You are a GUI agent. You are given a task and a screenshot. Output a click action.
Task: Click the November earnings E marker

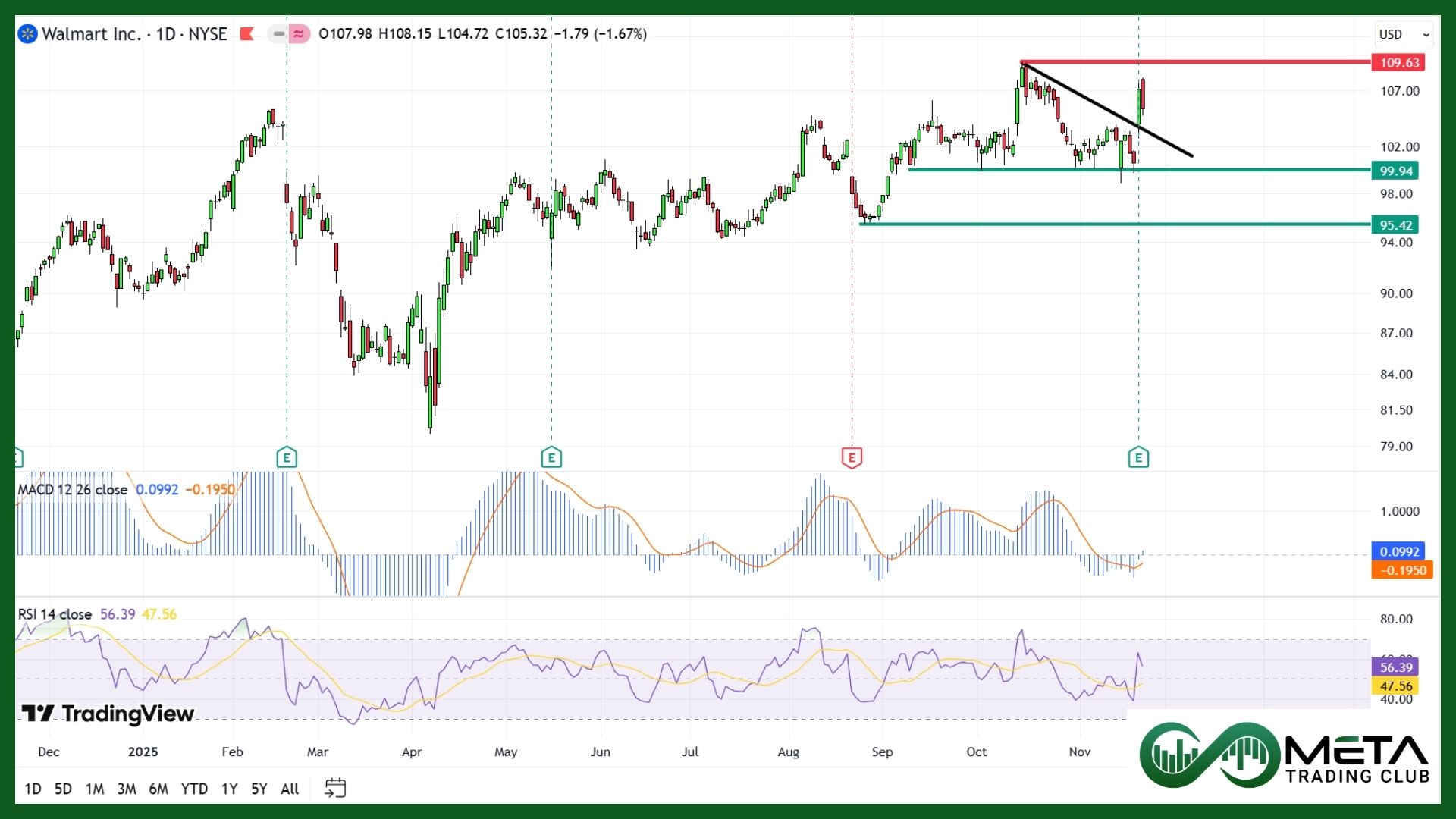coord(1137,457)
